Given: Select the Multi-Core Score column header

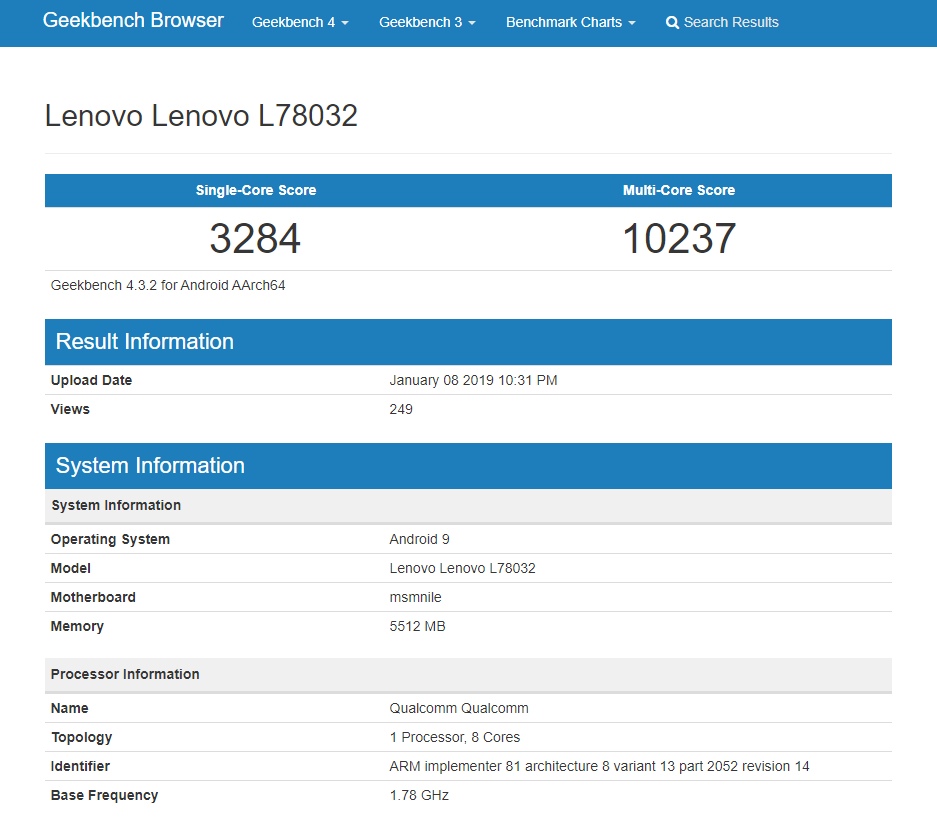Looking at the screenshot, I should tap(679, 190).
